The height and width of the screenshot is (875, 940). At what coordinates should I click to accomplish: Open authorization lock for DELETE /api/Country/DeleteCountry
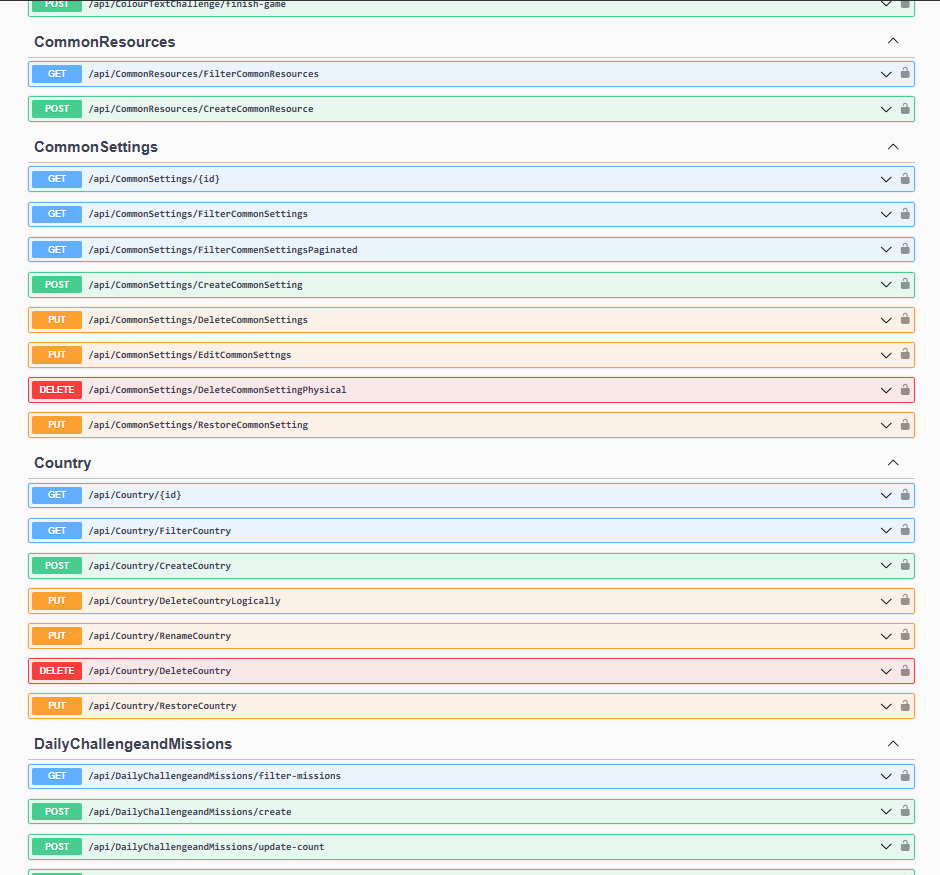[905, 670]
